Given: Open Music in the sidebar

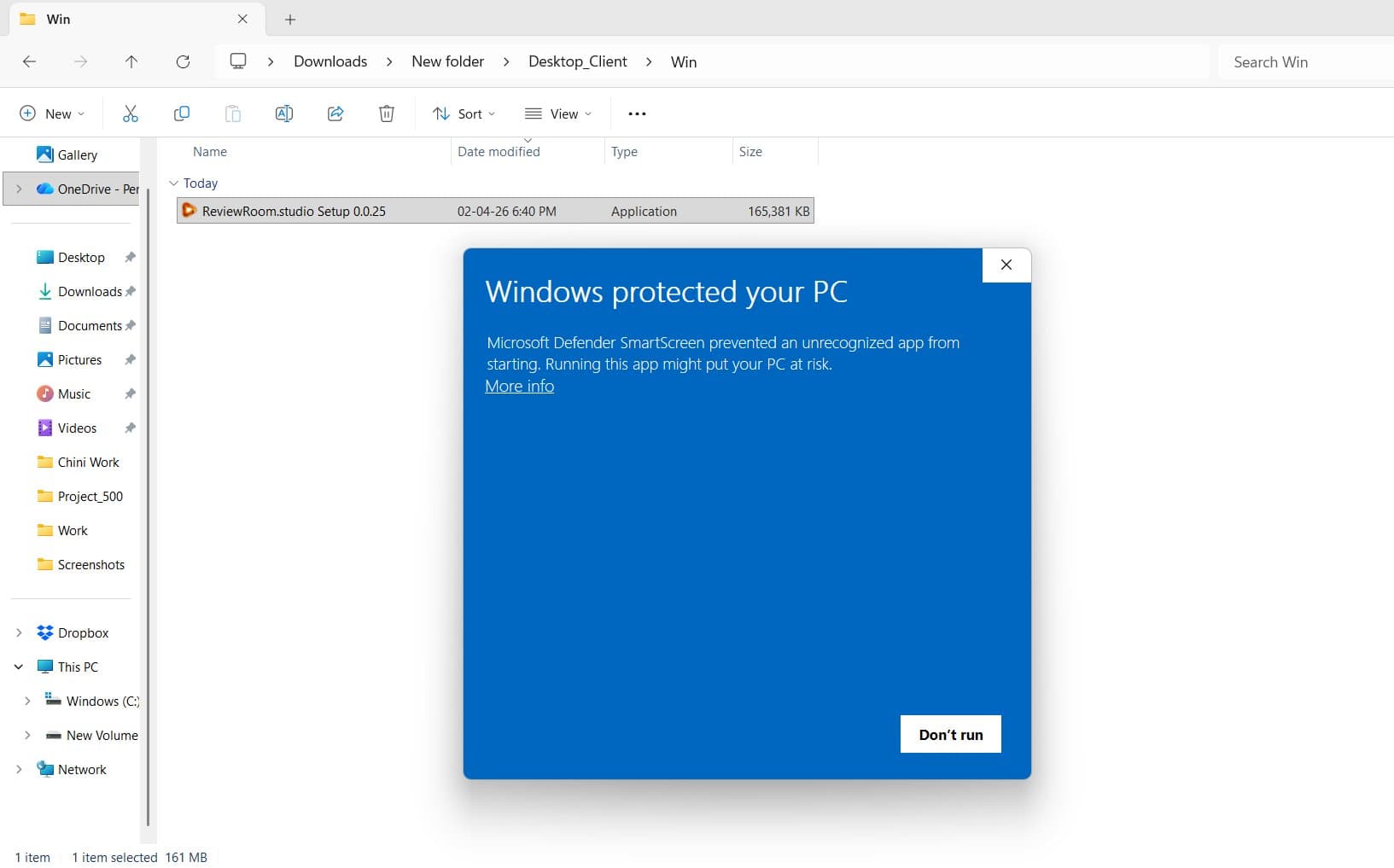Looking at the screenshot, I should pos(73,393).
